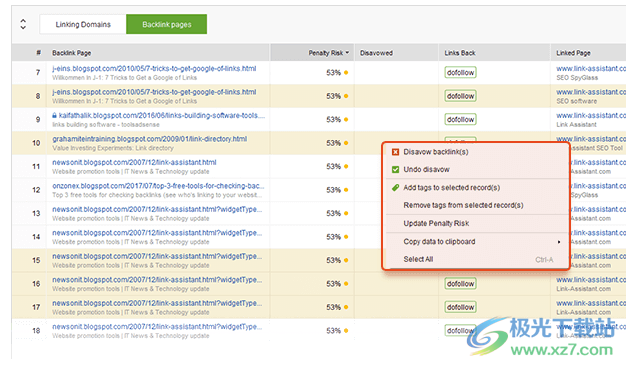
Task: Click 'SEO SpyGlass' text in row 7
Action: tap(577, 78)
